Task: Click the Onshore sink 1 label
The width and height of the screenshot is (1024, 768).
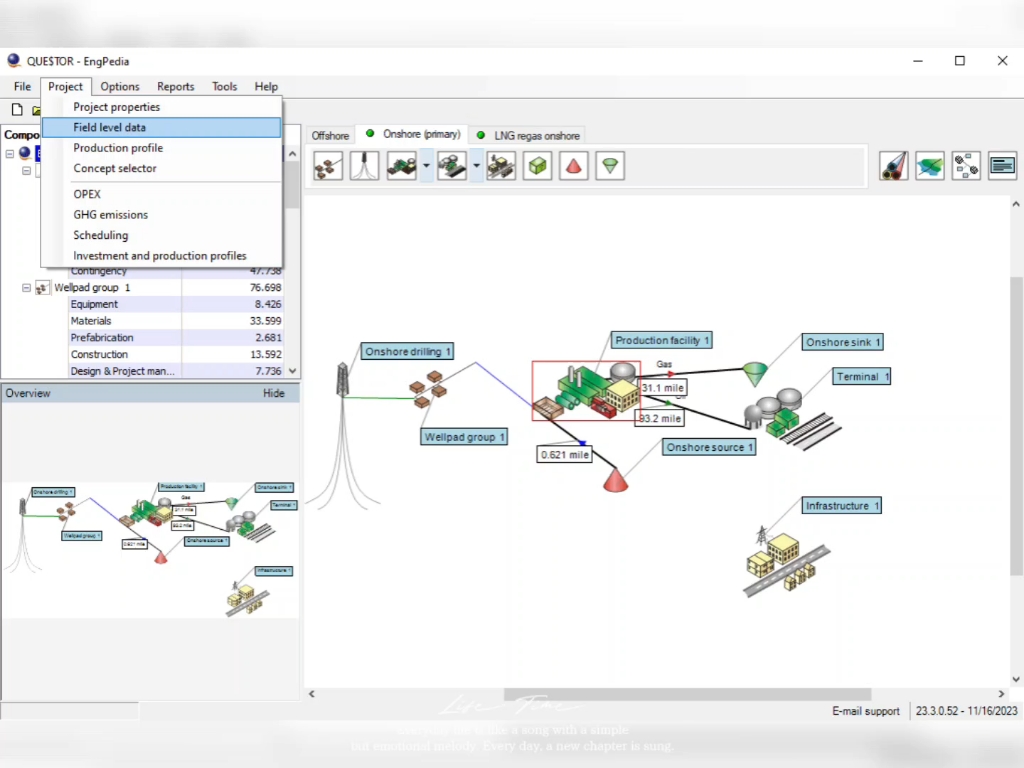Action: click(x=842, y=342)
